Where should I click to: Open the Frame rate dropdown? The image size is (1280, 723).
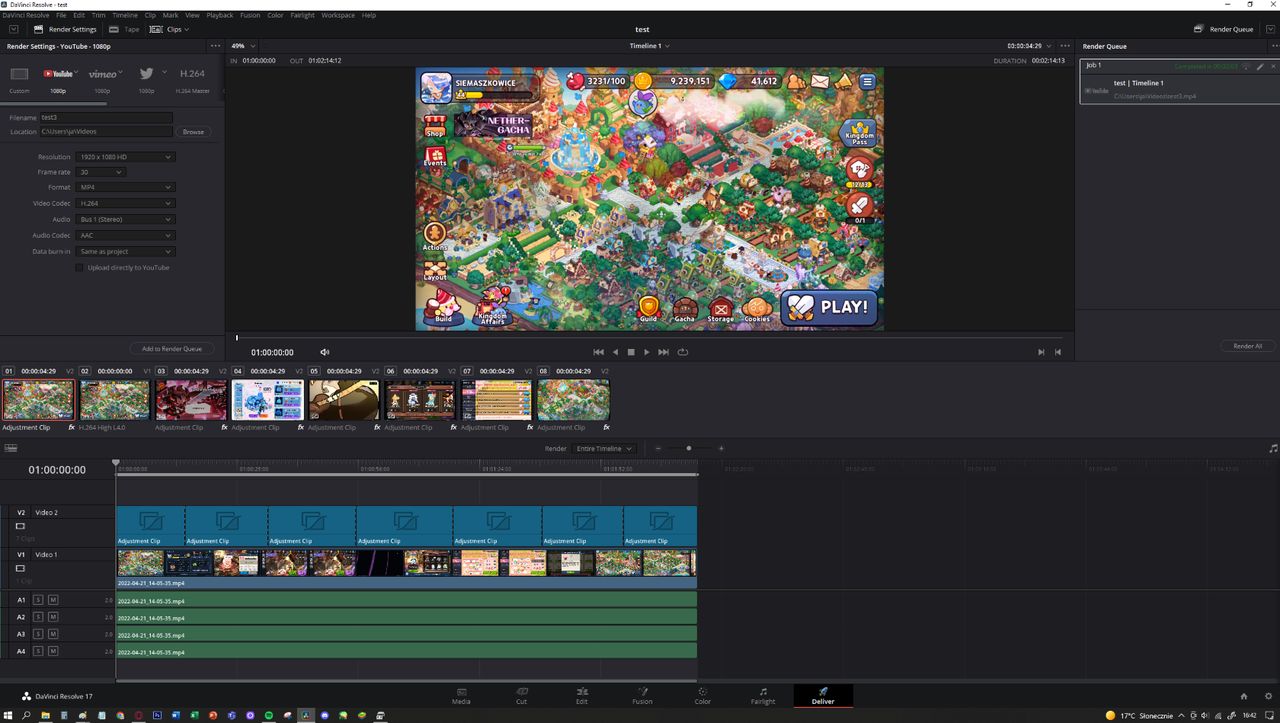[100, 172]
